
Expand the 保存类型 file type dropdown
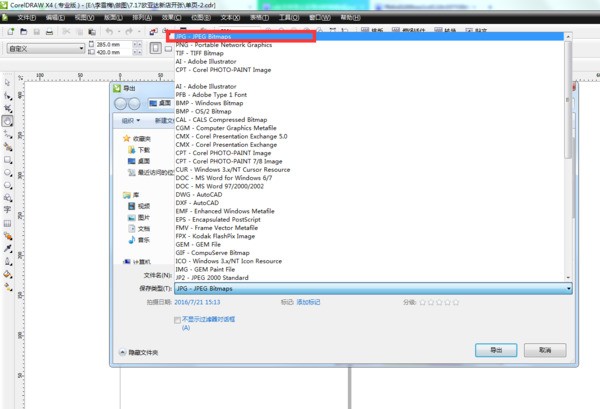click(x=568, y=288)
